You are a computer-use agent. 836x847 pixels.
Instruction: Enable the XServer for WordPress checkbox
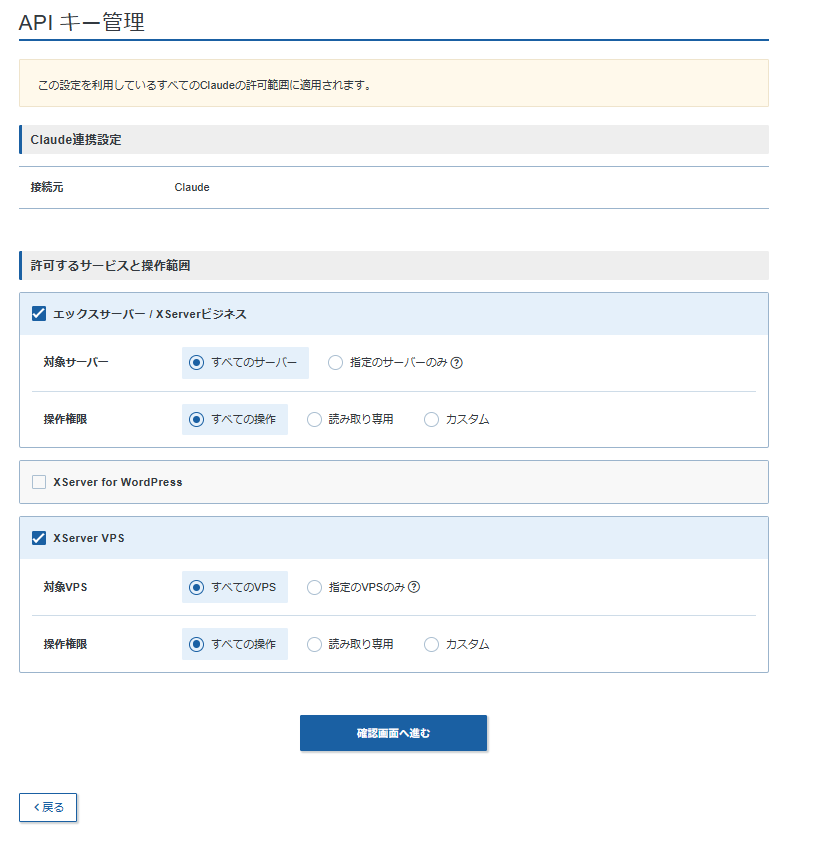pyautogui.click(x=39, y=482)
